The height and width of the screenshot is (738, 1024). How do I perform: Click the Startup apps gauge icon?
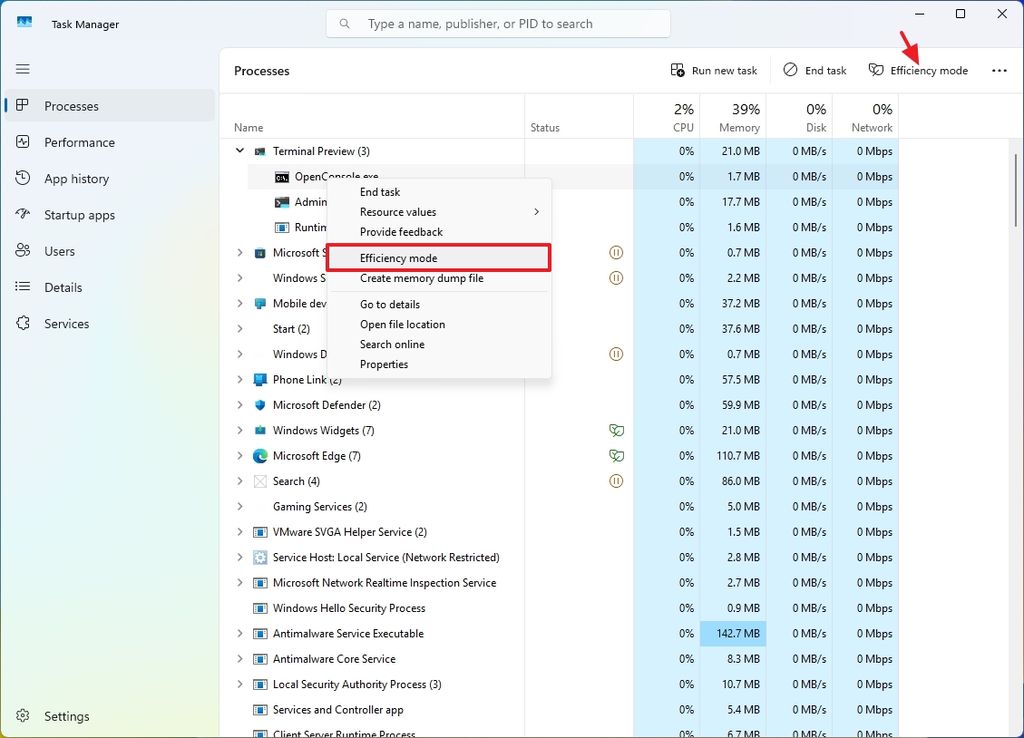(23, 214)
